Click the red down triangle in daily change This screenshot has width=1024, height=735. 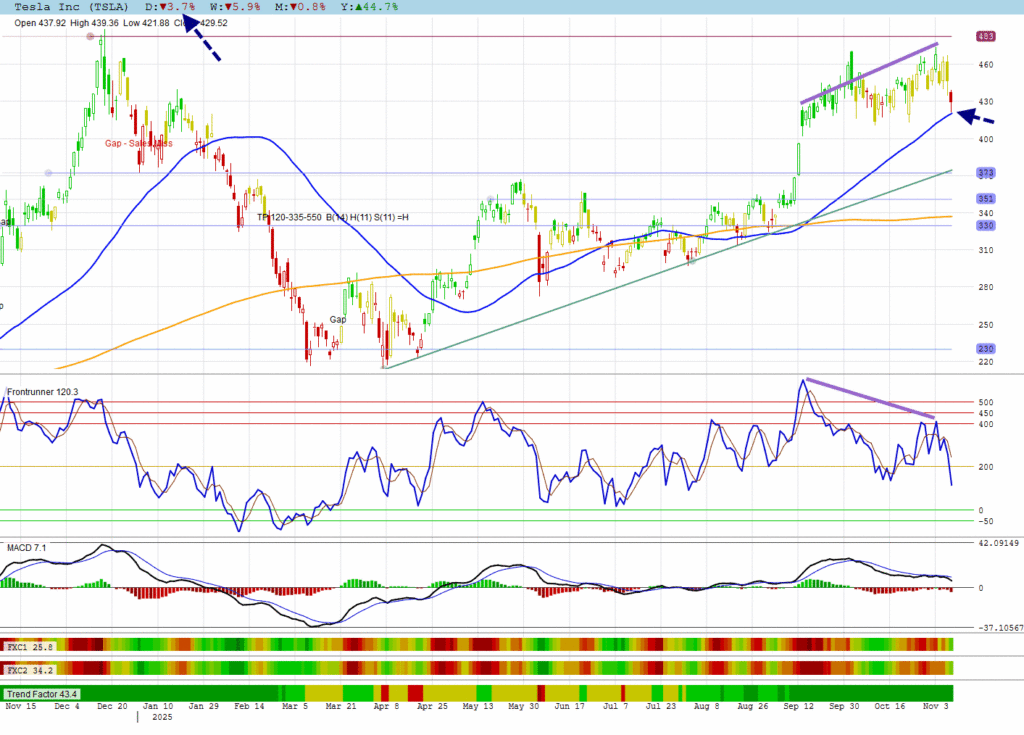pos(162,6)
